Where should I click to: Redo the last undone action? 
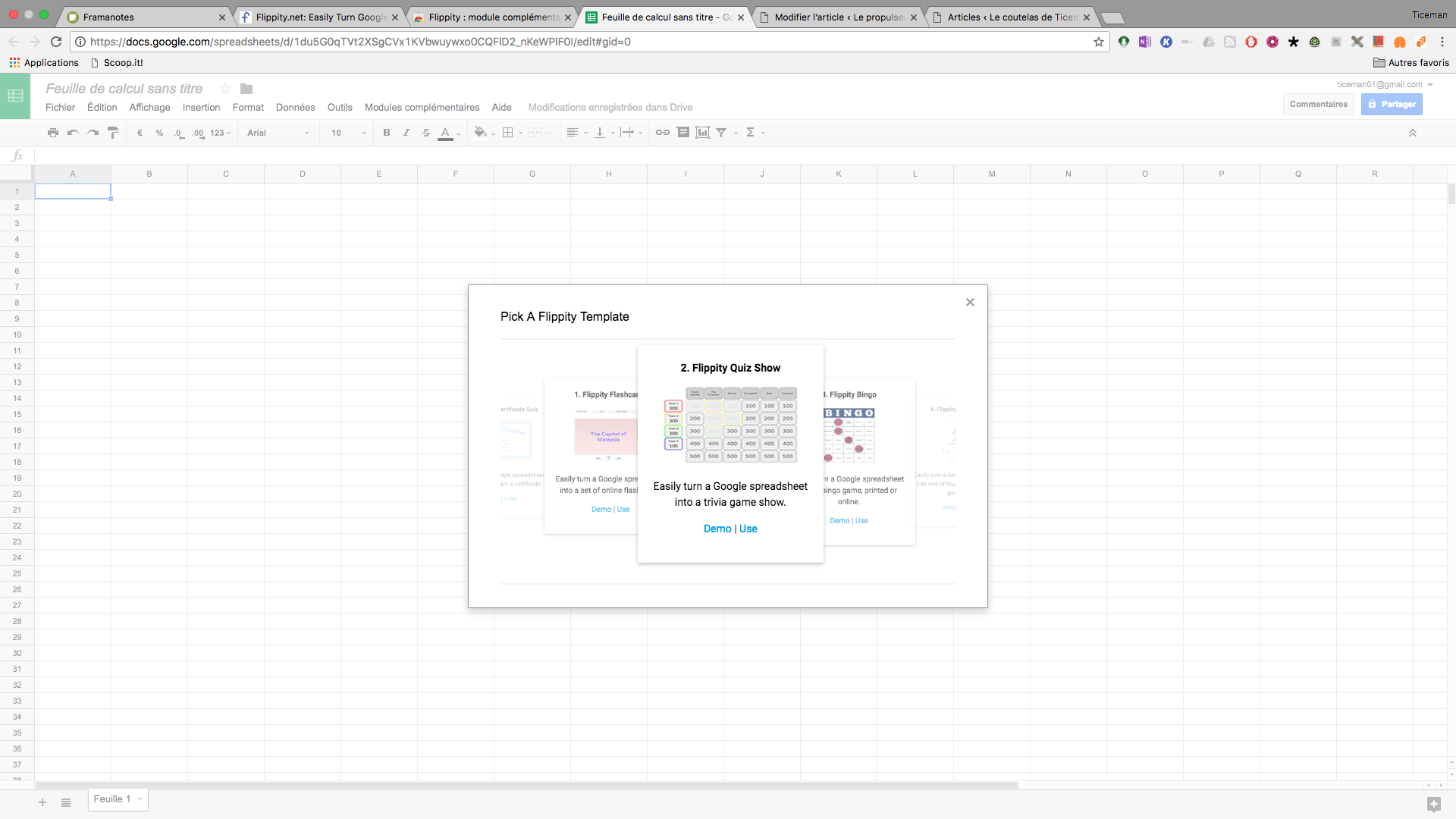(93, 133)
